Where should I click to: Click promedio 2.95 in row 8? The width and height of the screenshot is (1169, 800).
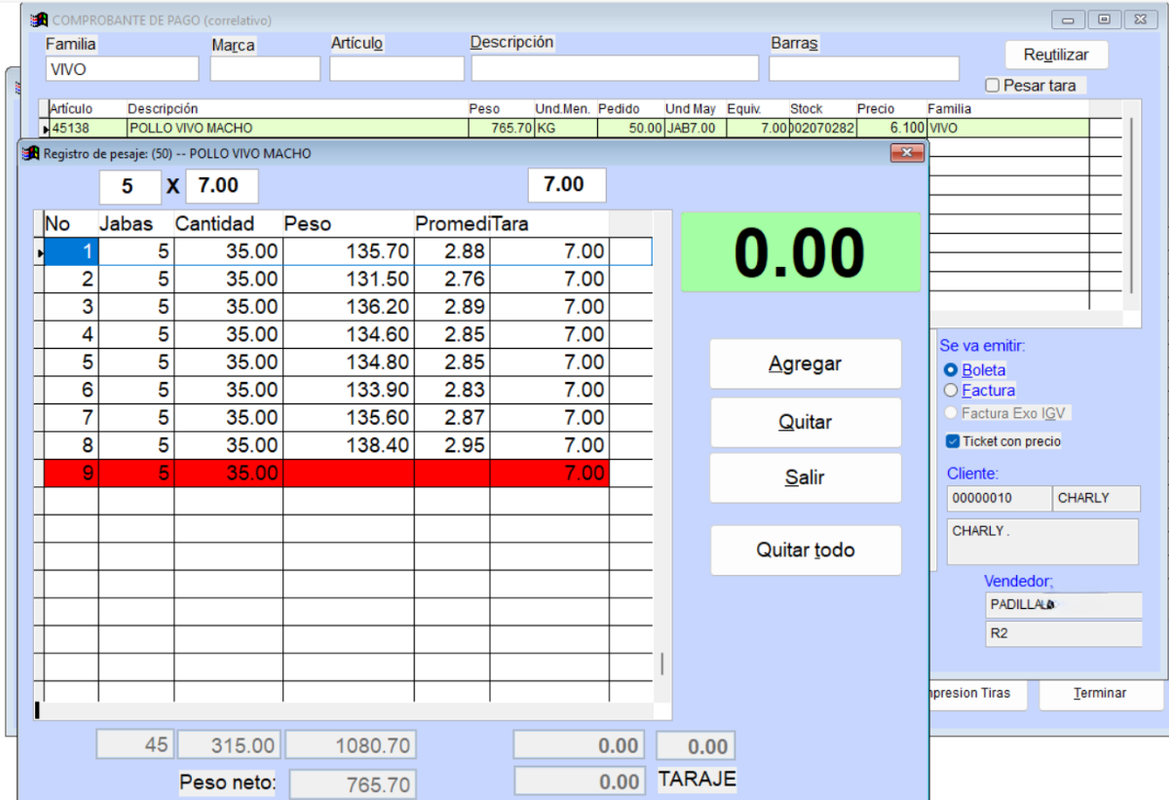click(x=452, y=445)
